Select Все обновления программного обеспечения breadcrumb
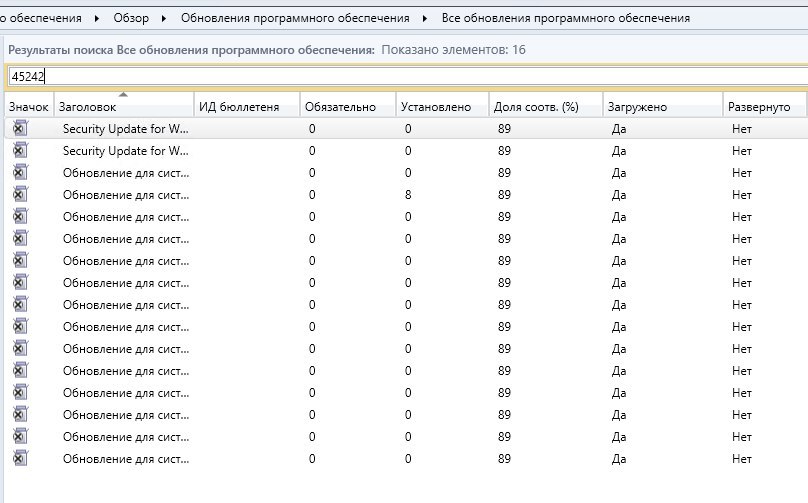The width and height of the screenshot is (808, 503). [x=565, y=18]
